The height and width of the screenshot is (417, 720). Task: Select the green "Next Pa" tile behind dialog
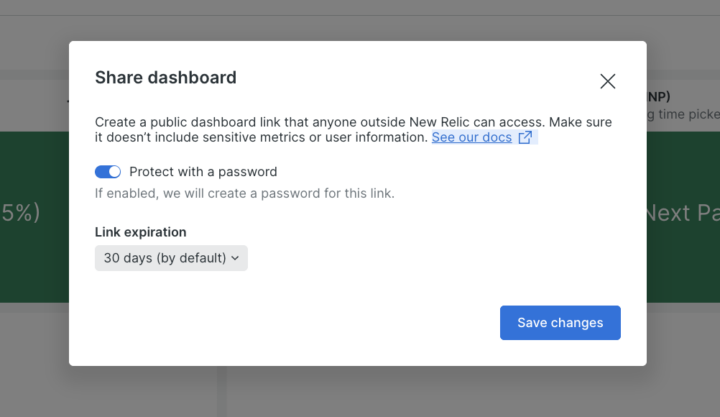click(x=682, y=213)
